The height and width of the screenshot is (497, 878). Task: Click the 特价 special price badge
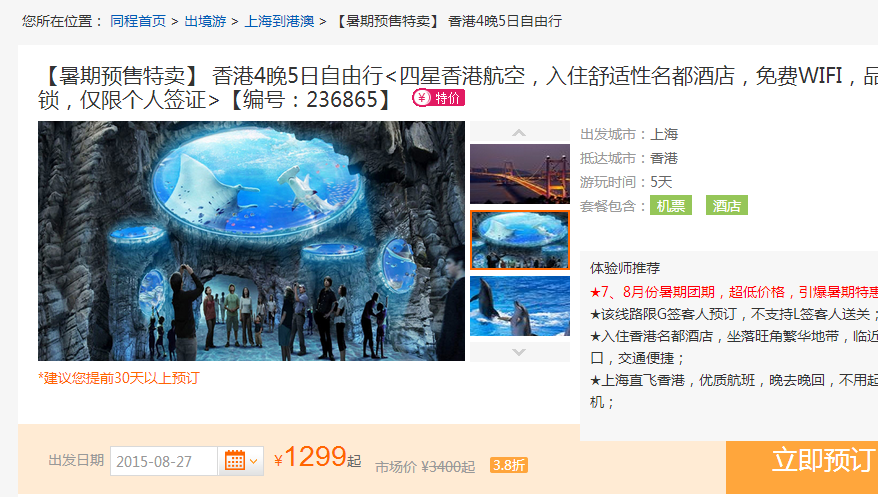(x=438, y=98)
